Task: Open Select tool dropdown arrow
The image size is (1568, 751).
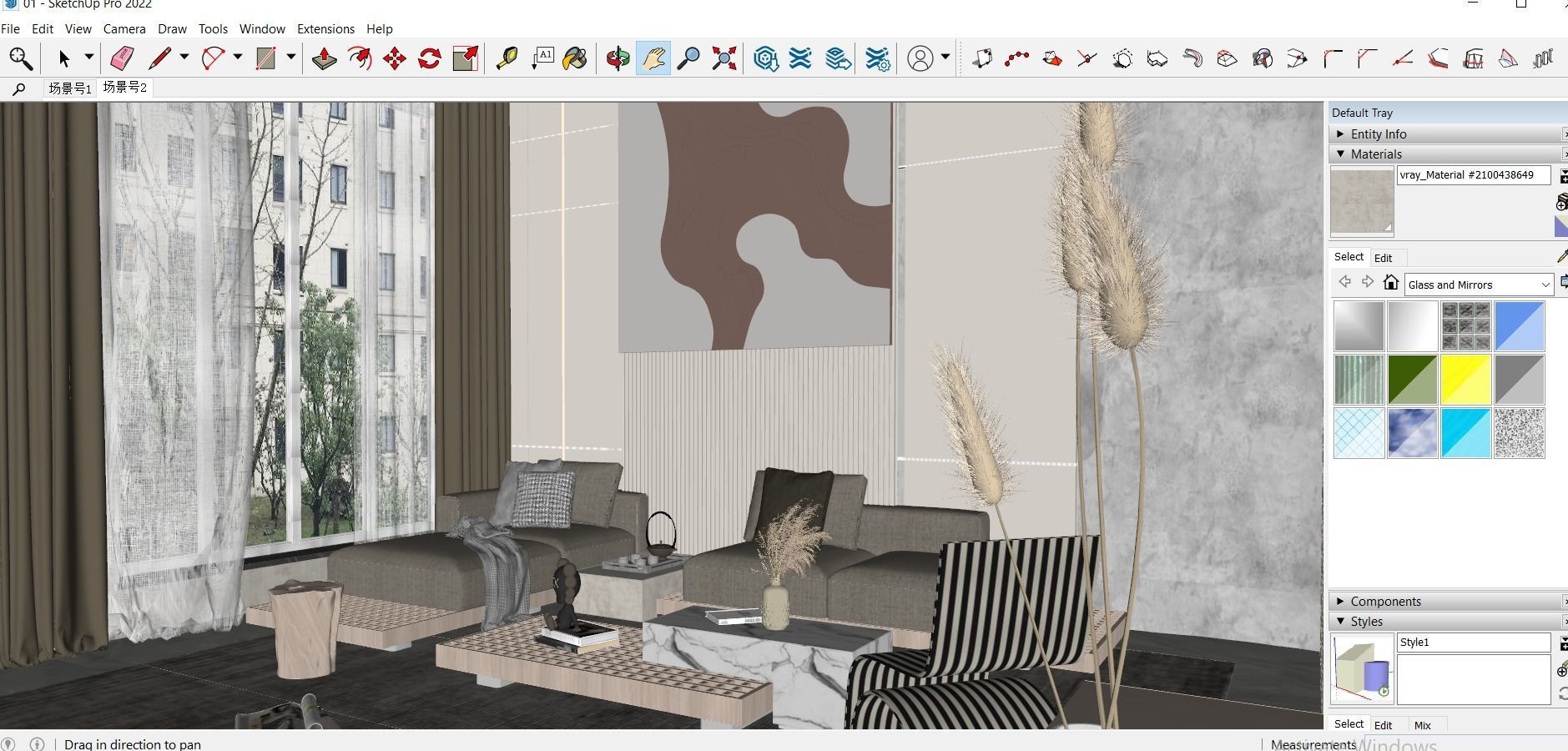Action: coord(88,58)
